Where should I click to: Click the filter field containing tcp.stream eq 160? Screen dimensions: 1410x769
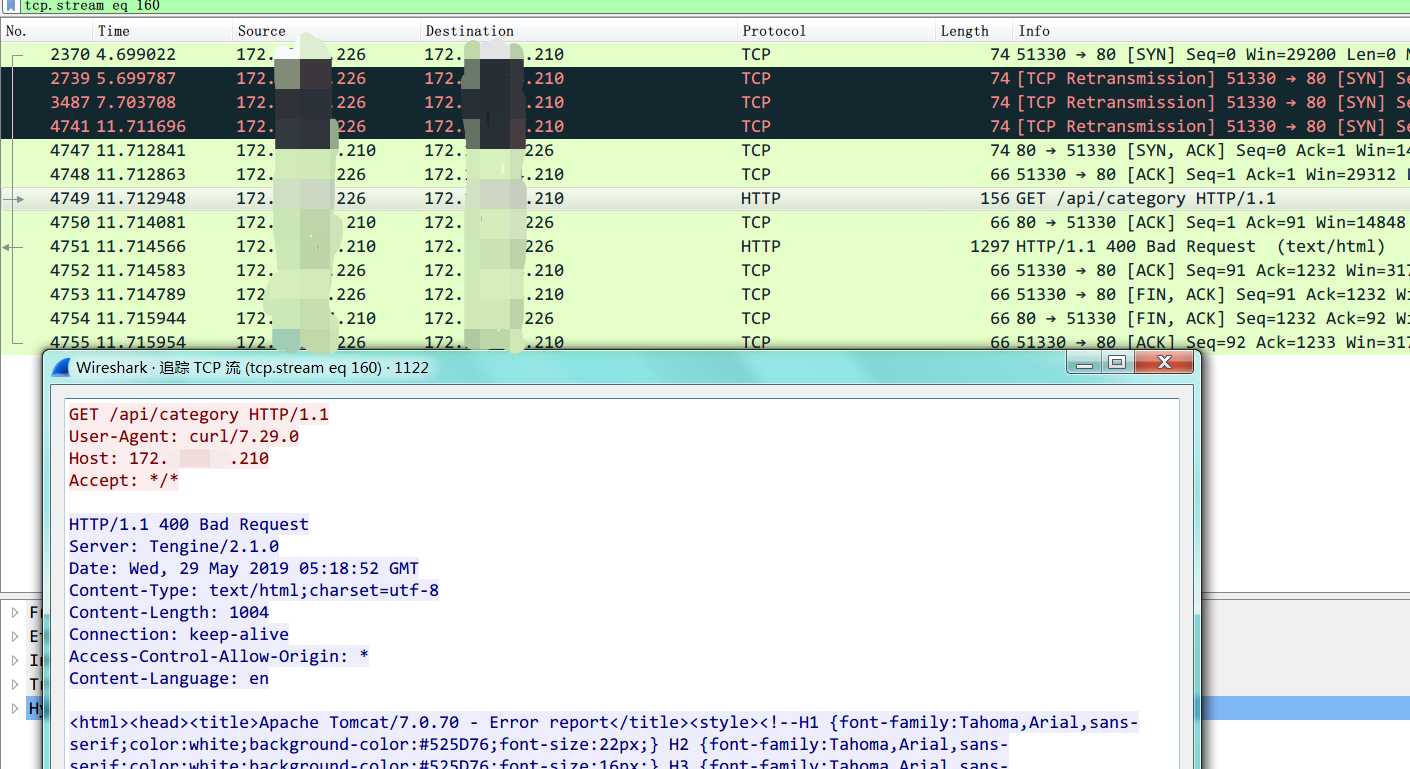(715, 6)
